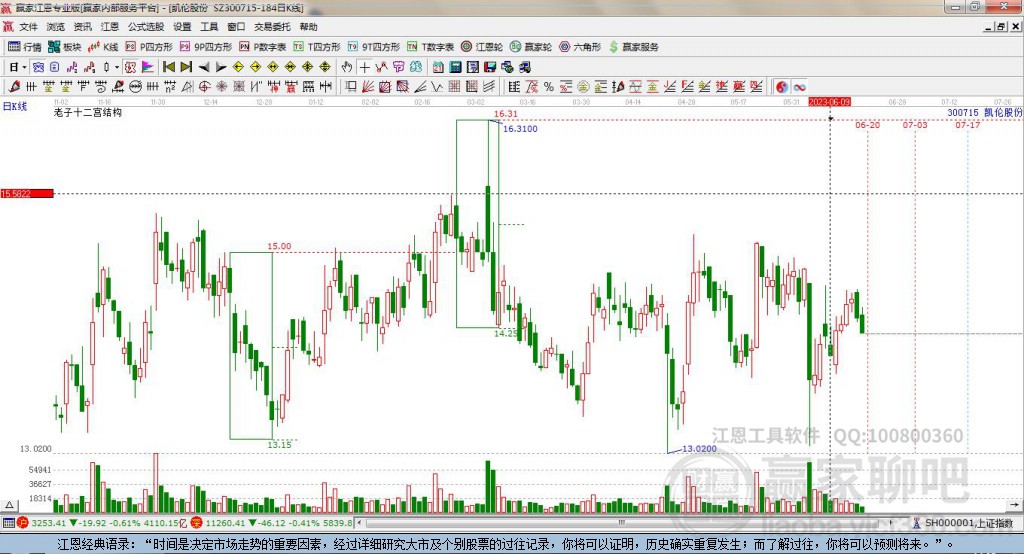1024x554 pixels.
Task: Open the T四方形 tool
Action: [x=317, y=47]
